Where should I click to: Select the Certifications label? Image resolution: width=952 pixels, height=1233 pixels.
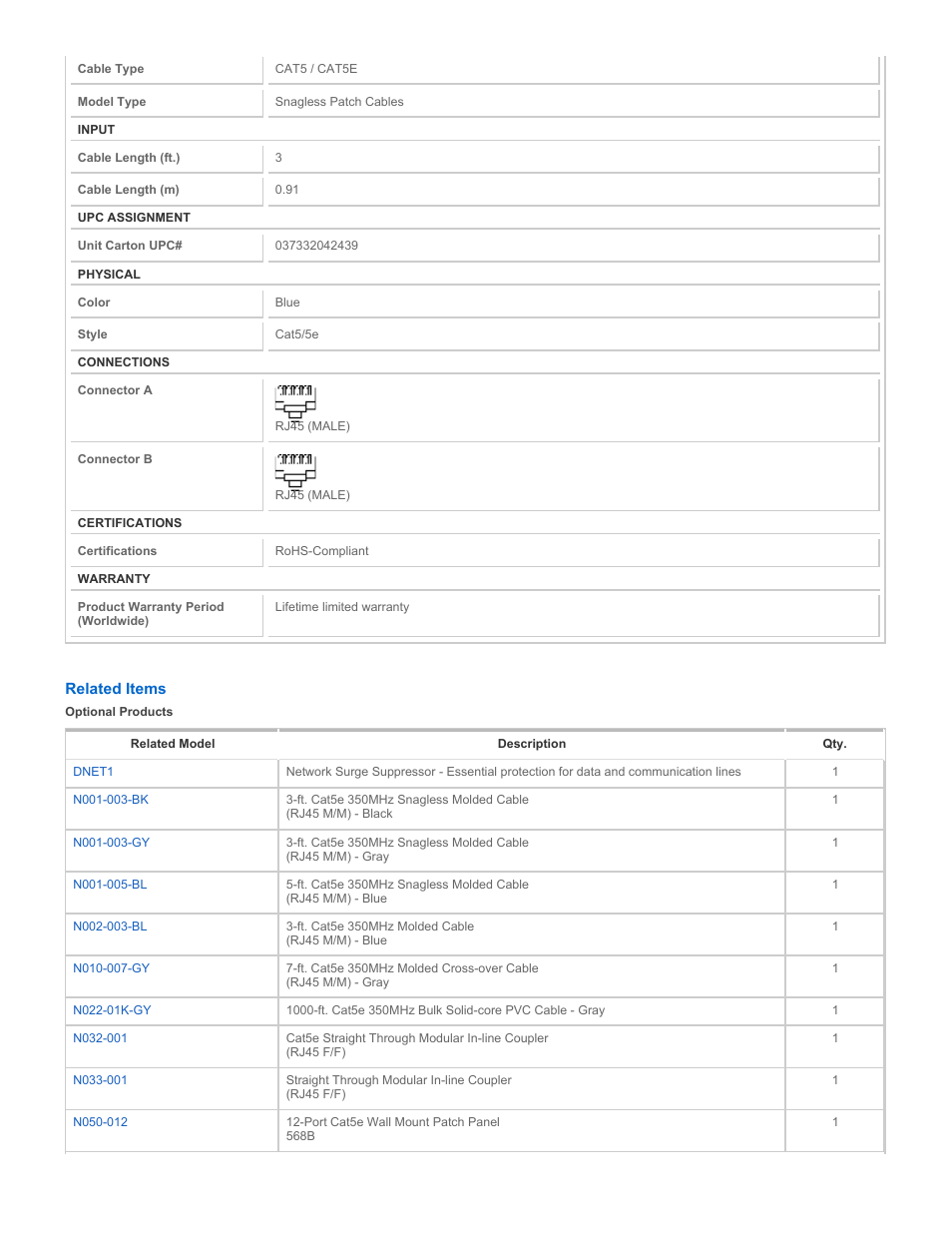117,551
